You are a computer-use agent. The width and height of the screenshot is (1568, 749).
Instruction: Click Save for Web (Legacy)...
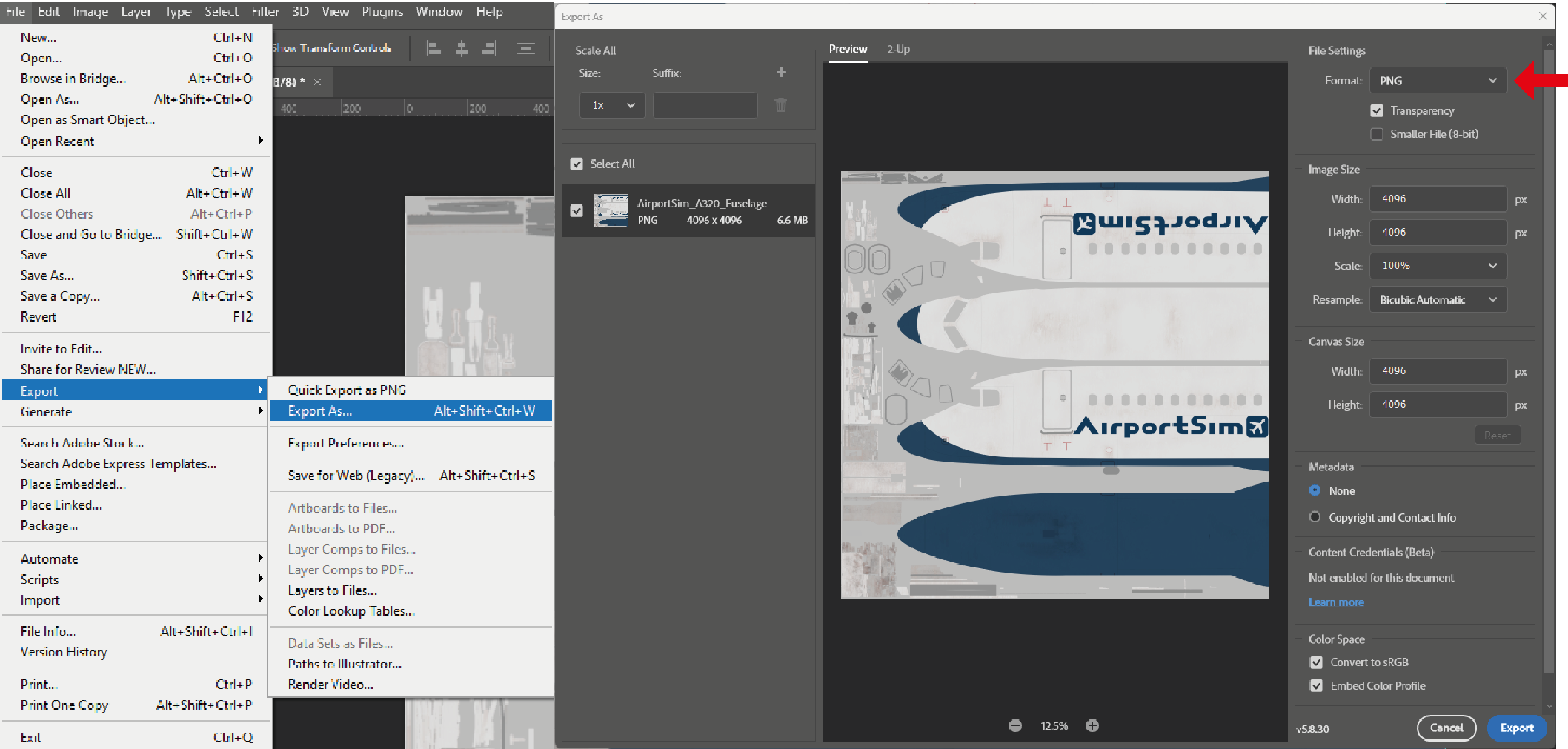point(411,476)
